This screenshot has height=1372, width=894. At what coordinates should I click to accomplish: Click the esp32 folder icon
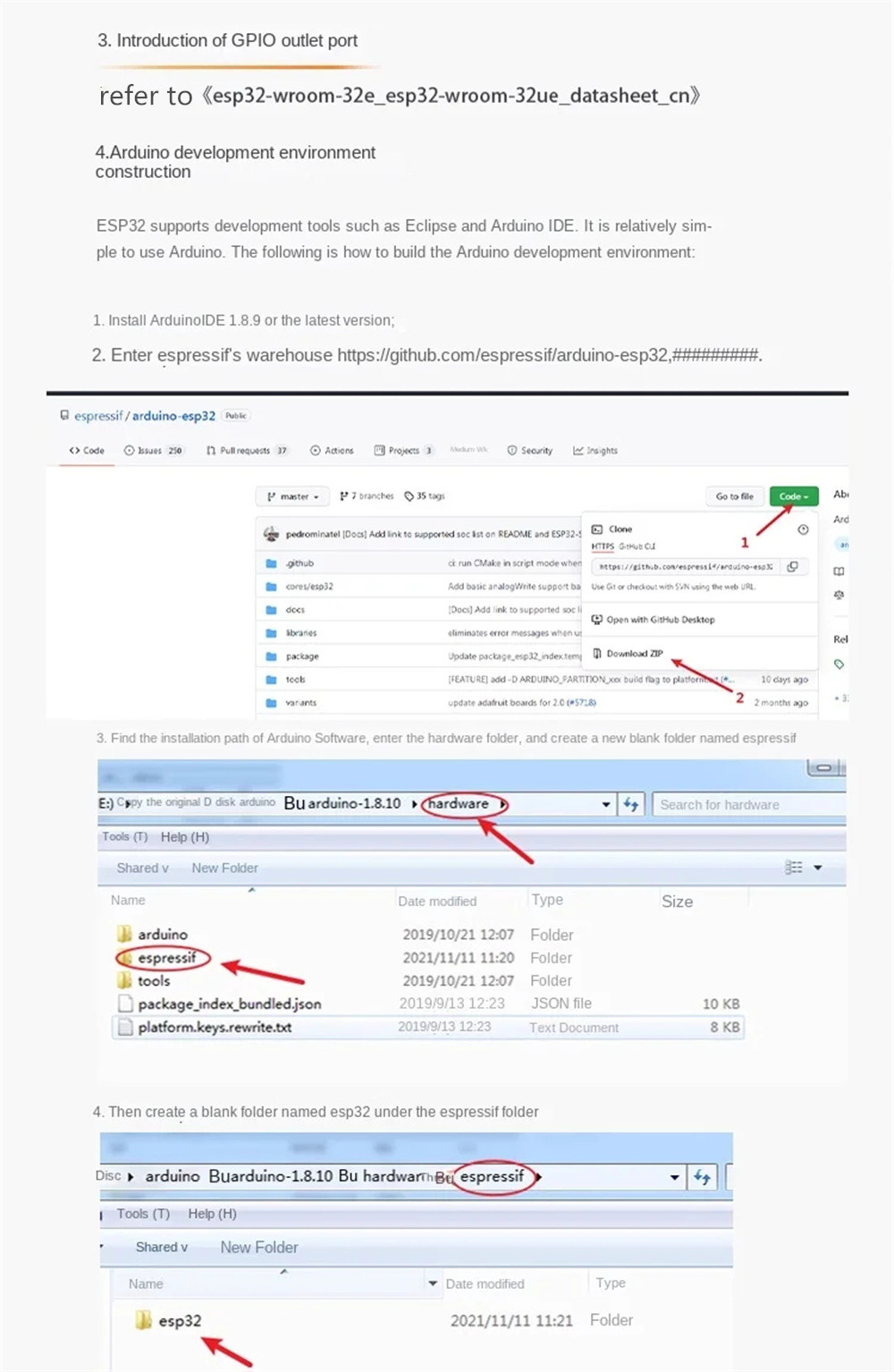click(x=143, y=1320)
